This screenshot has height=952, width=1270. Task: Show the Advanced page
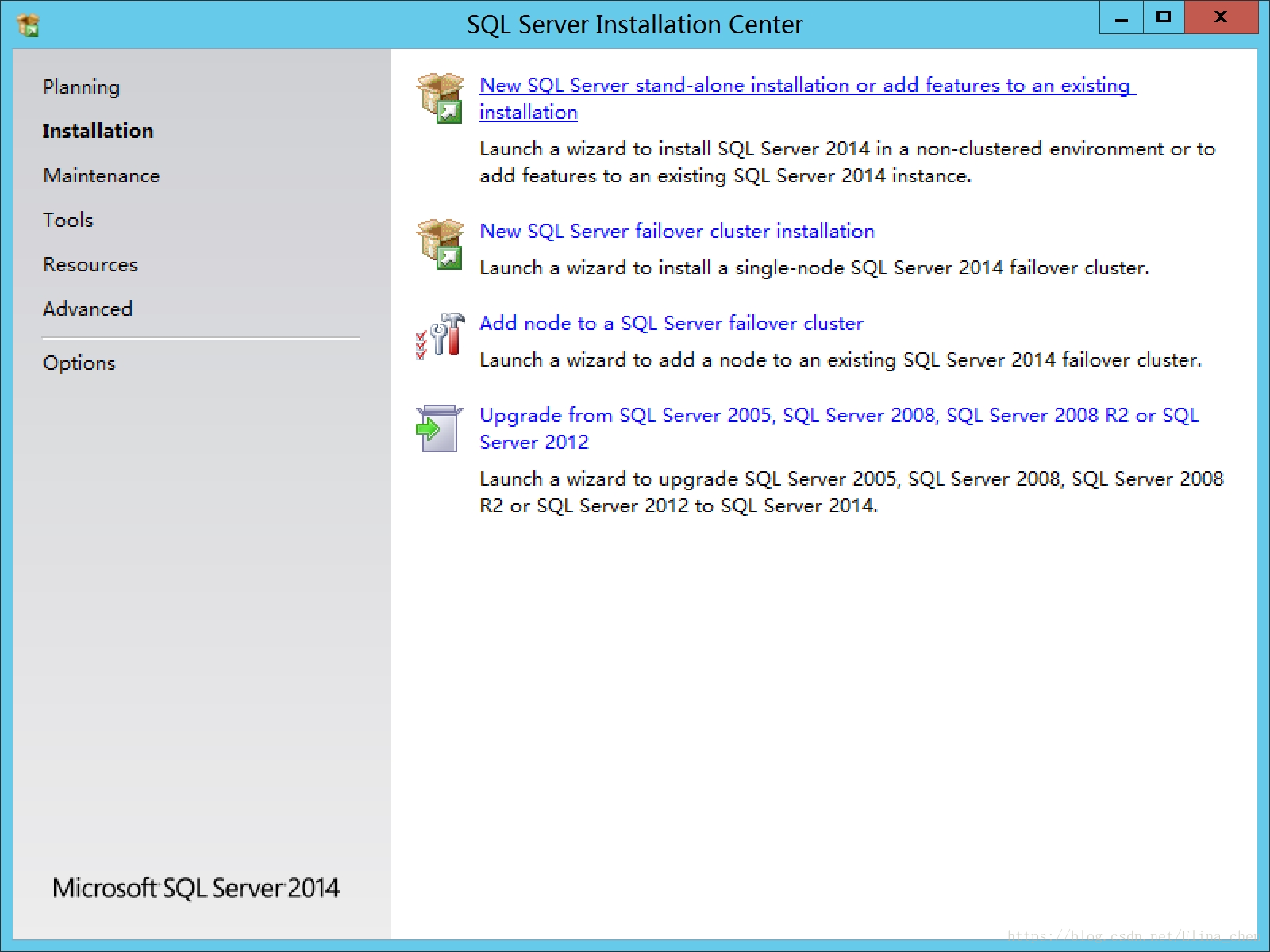click(87, 309)
